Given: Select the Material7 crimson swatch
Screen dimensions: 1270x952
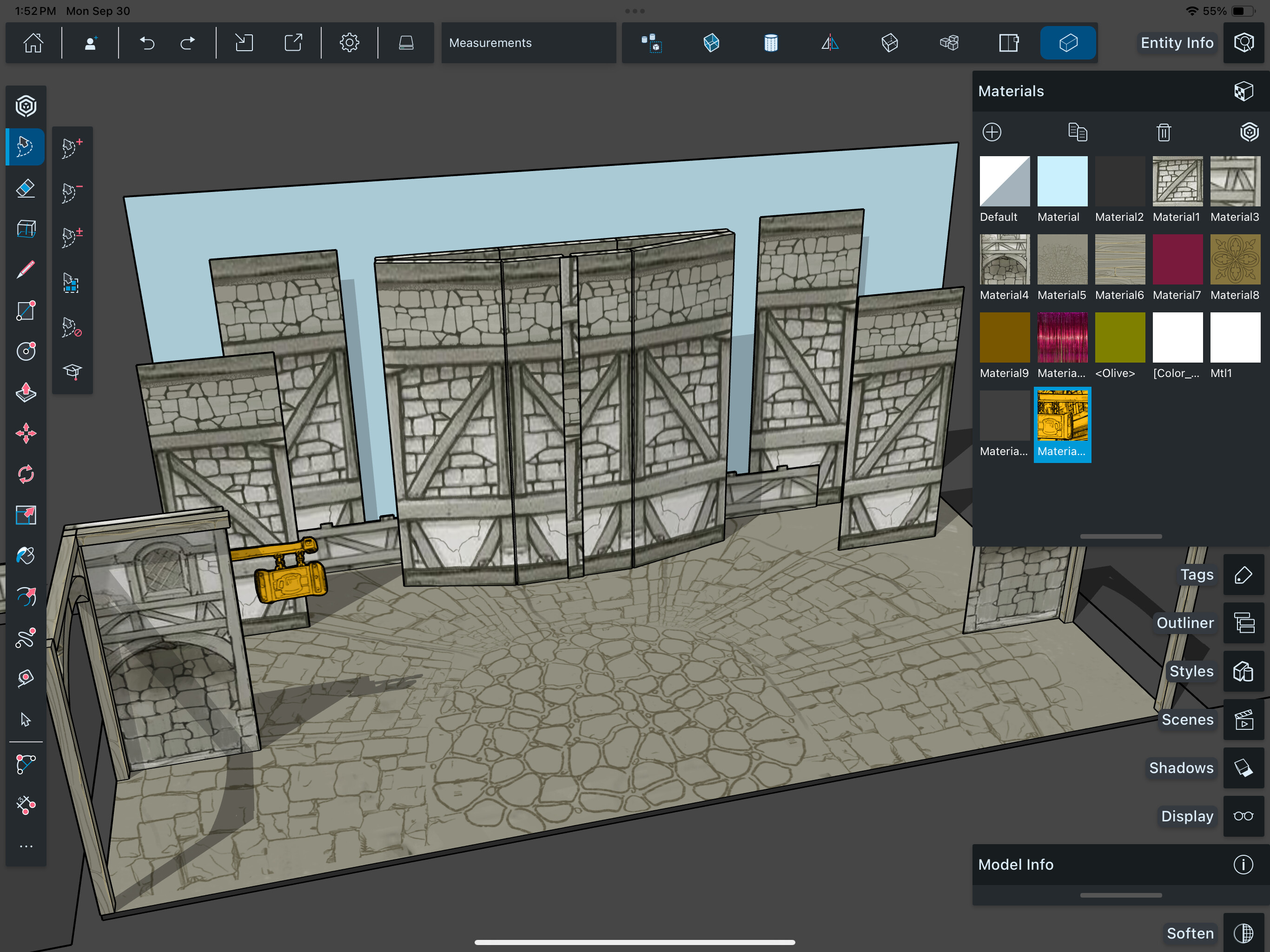Looking at the screenshot, I should point(1177,259).
